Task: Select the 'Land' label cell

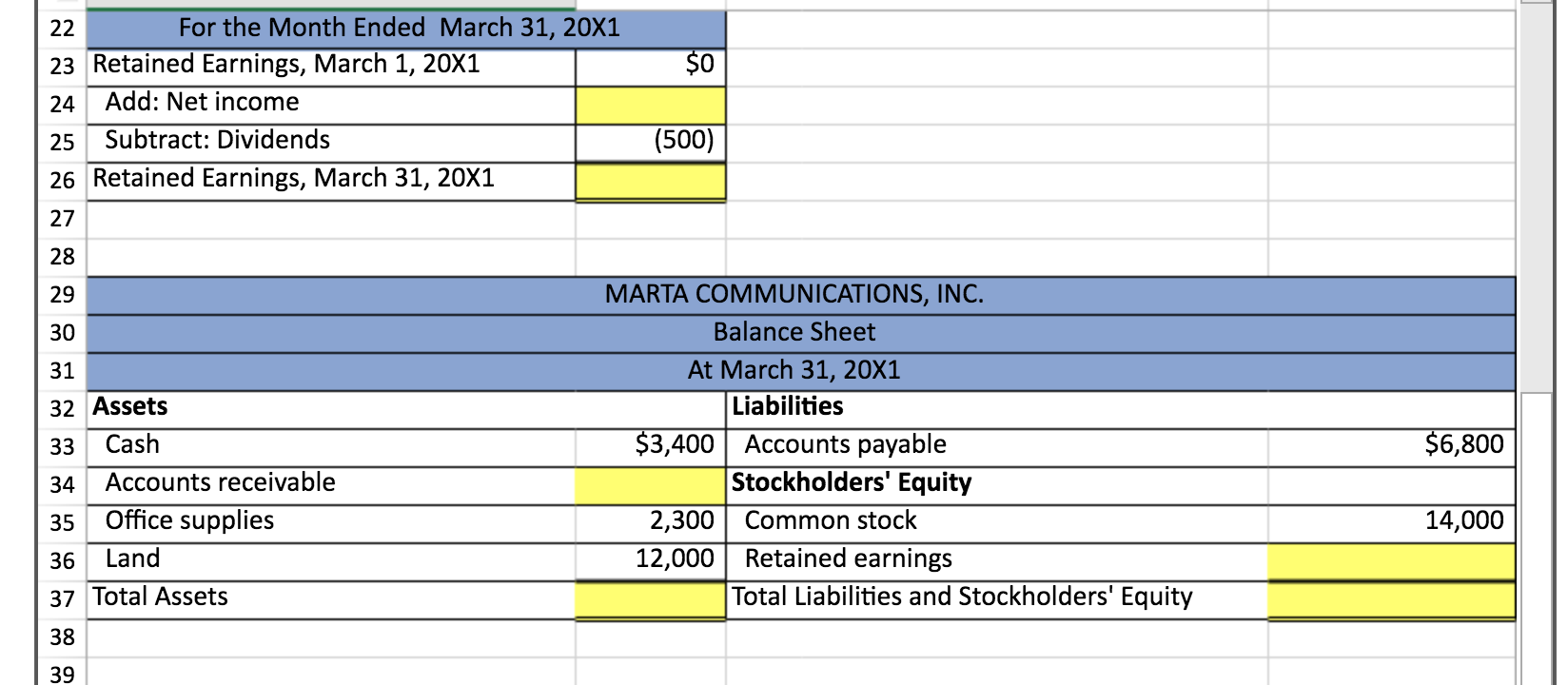Action: pyautogui.click(x=331, y=562)
